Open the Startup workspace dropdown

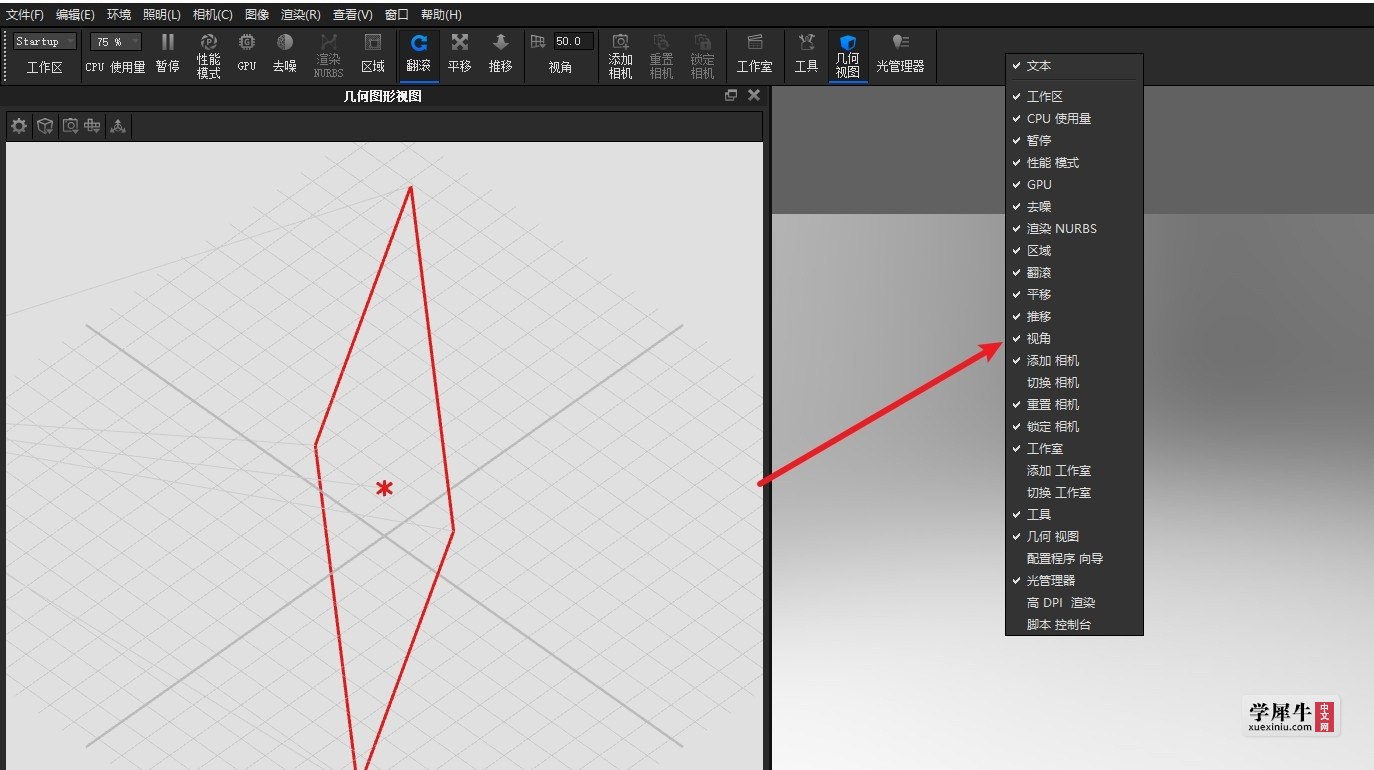pos(45,41)
